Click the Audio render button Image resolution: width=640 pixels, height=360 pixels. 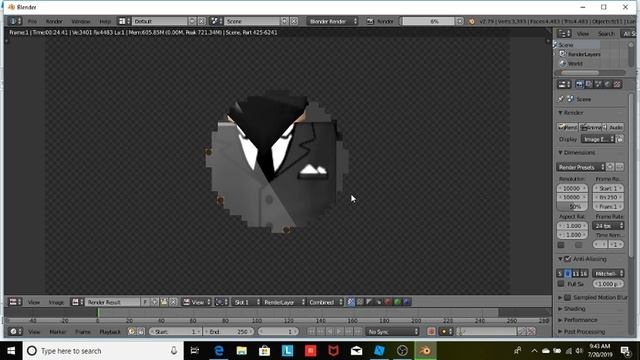point(614,127)
